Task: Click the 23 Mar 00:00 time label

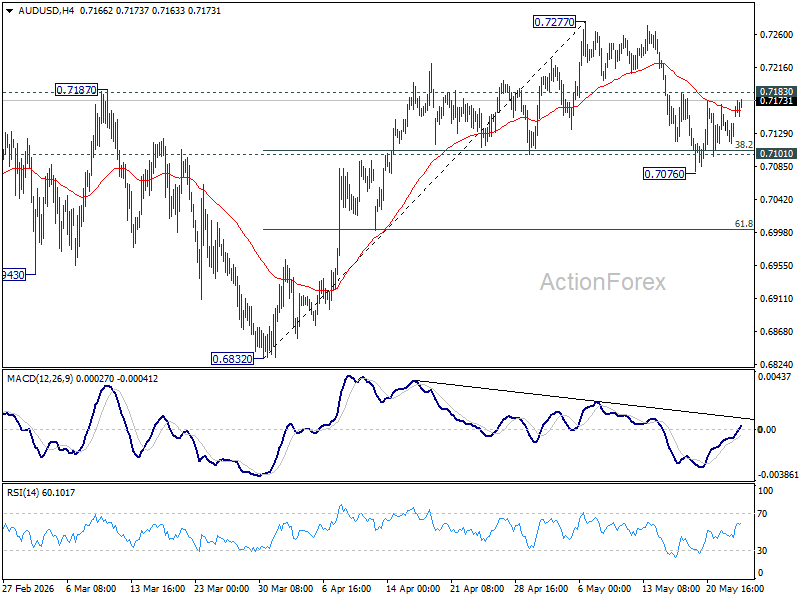Action: [222, 589]
